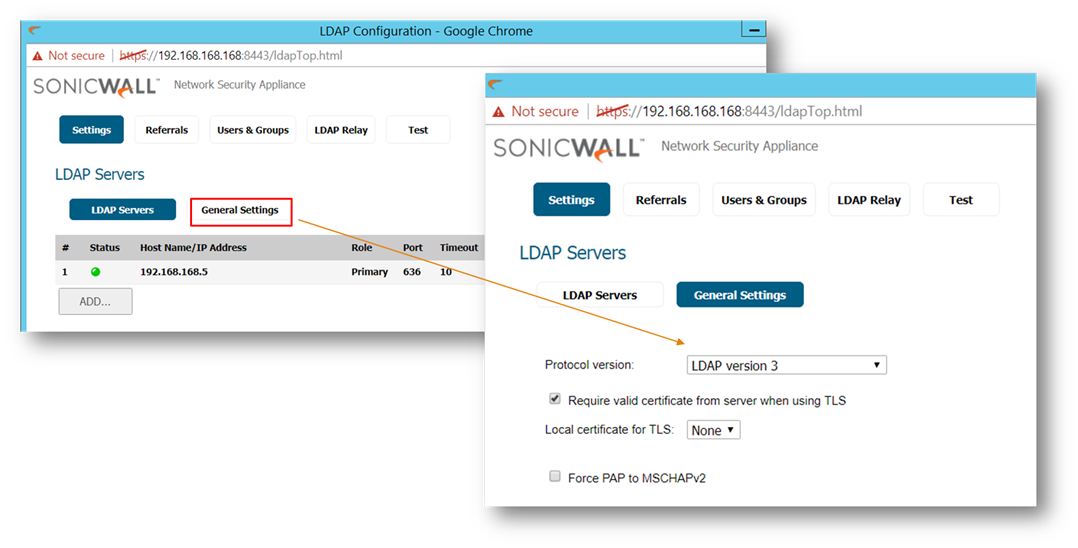Image resolution: width=1078 pixels, height=548 pixels.
Task: Click the Not secure warning triangle in the front window
Action: point(498,112)
